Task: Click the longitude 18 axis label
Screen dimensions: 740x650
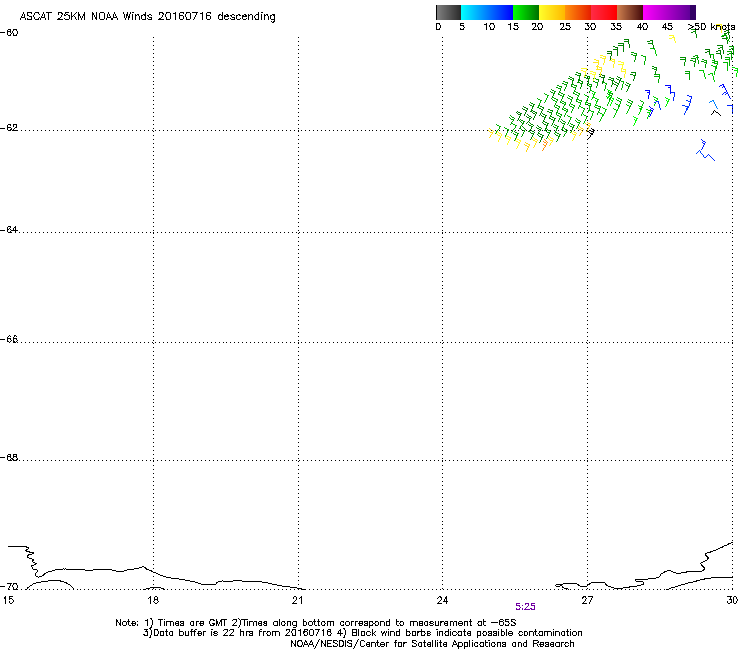Action: pos(152,600)
